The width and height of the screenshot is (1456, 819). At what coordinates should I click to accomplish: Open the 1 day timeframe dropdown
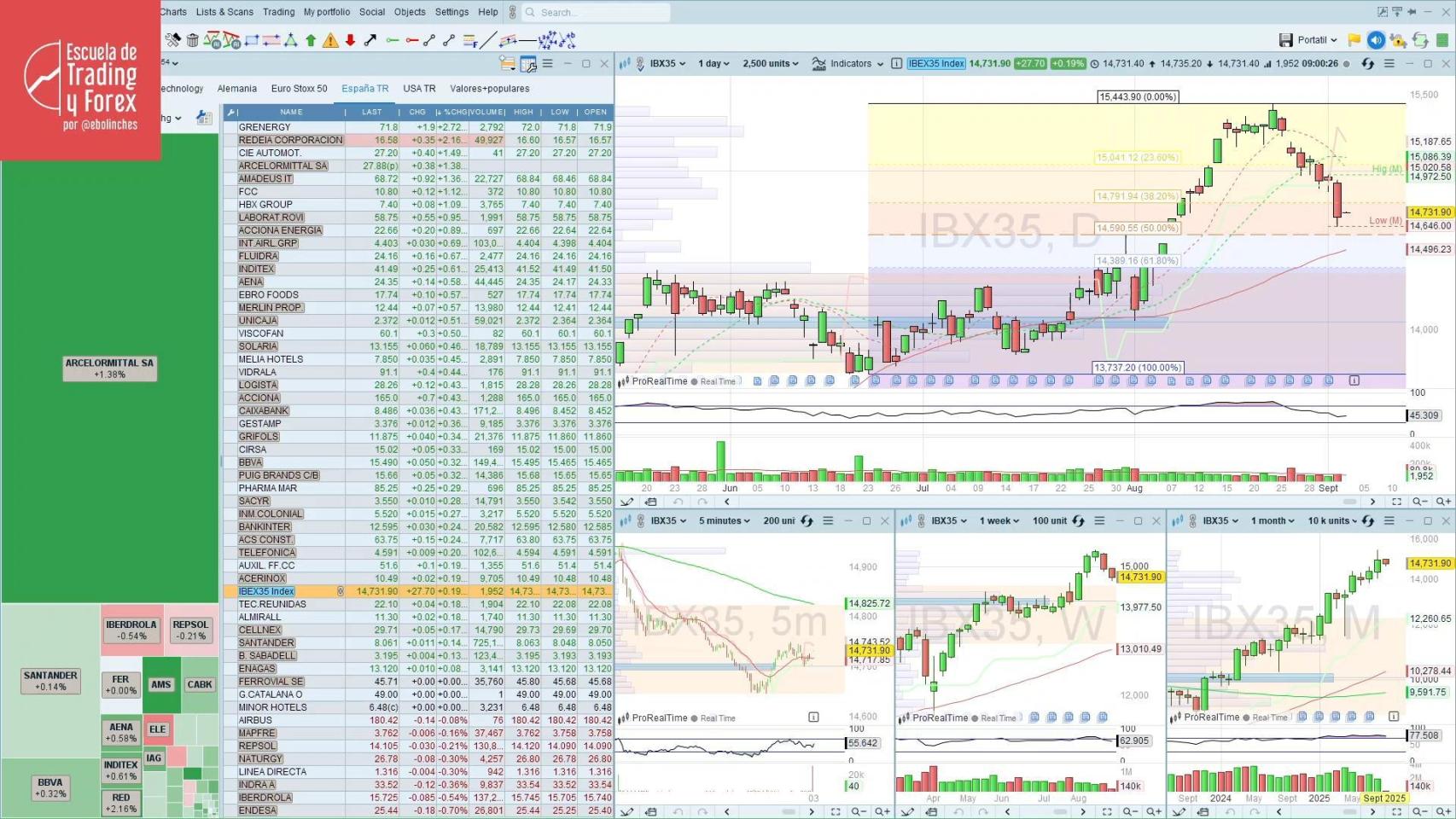coord(713,63)
